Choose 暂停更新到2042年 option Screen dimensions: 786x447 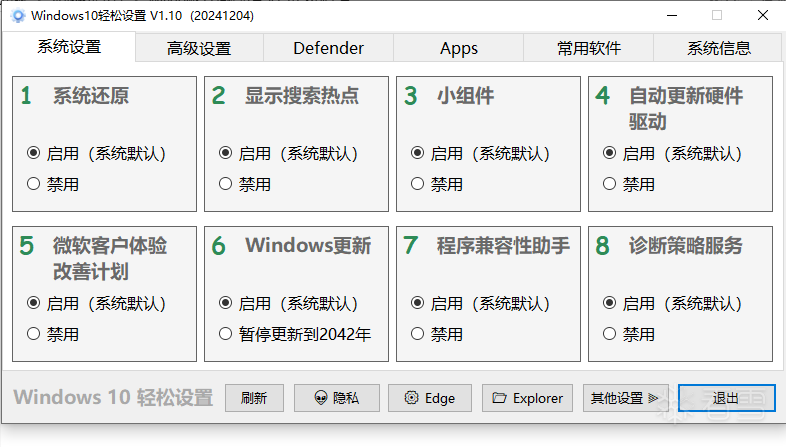pyautogui.click(x=295, y=334)
